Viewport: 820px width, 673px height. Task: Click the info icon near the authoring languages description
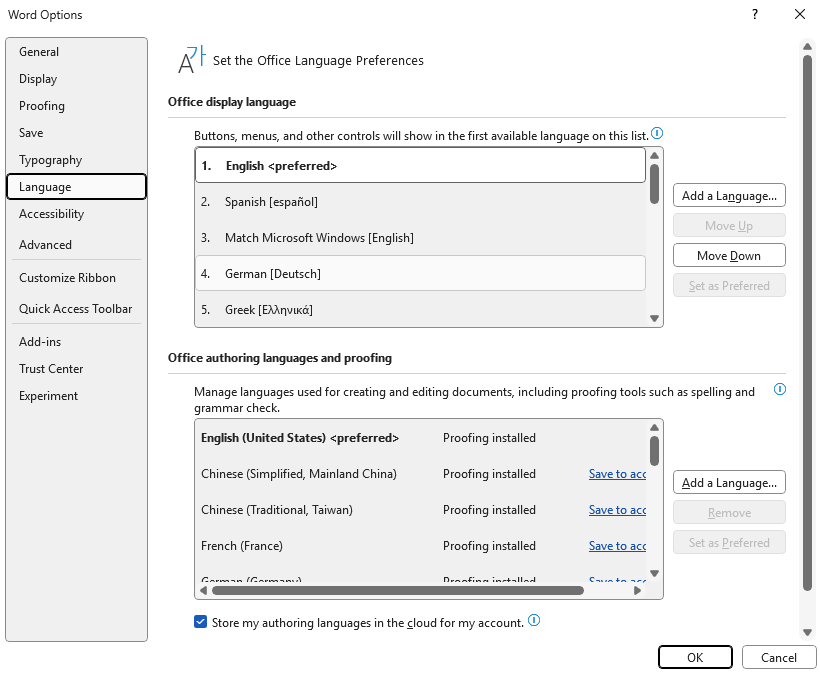779,389
